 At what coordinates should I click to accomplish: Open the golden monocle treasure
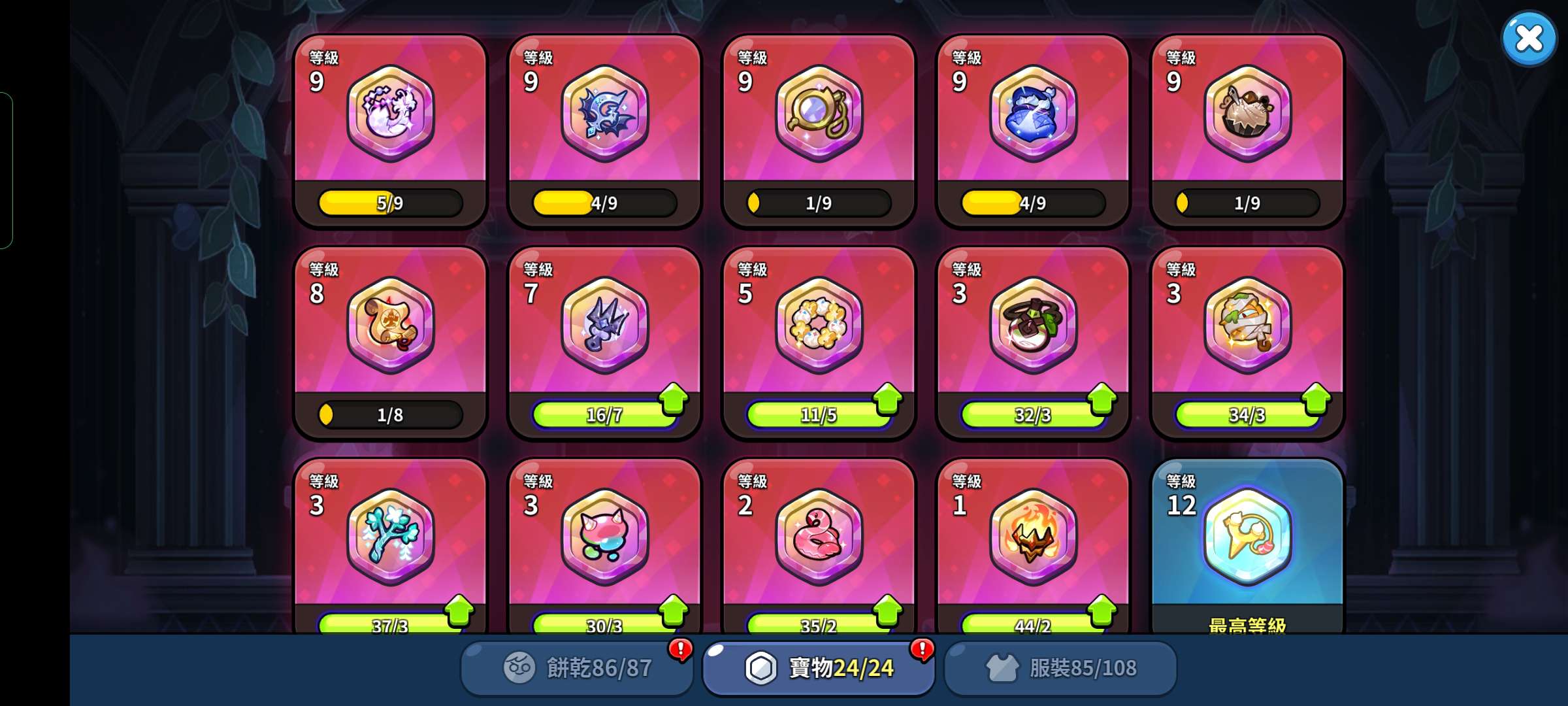[819, 113]
